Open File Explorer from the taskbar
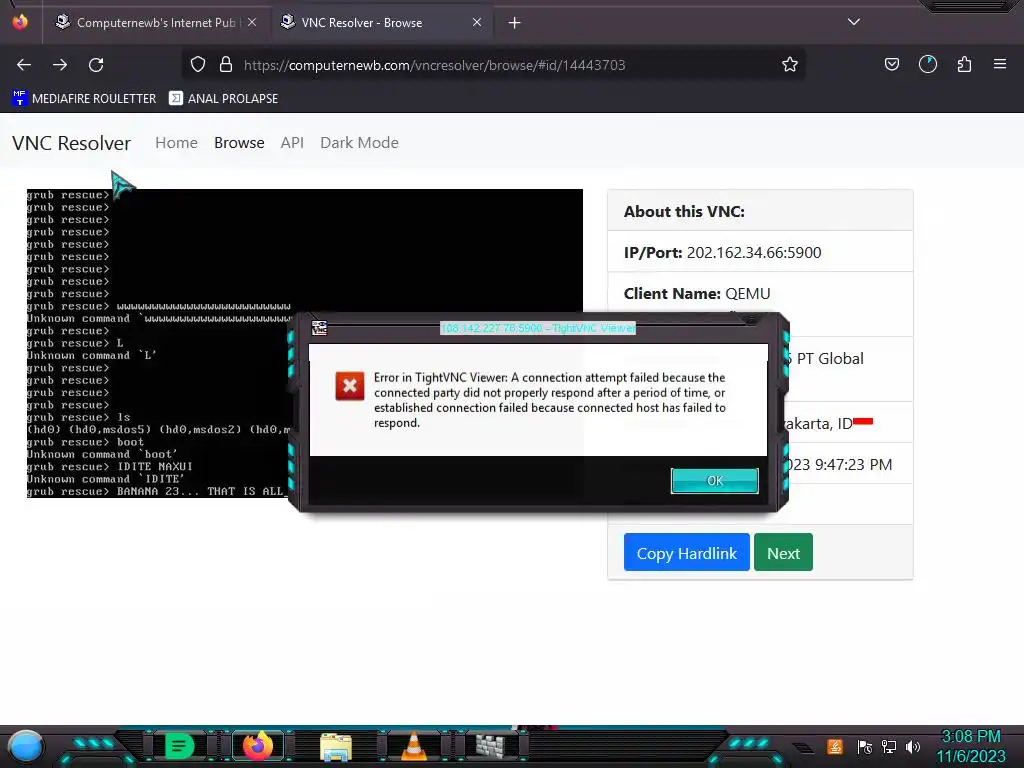Viewport: 1024px width, 768px height. [336, 746]
